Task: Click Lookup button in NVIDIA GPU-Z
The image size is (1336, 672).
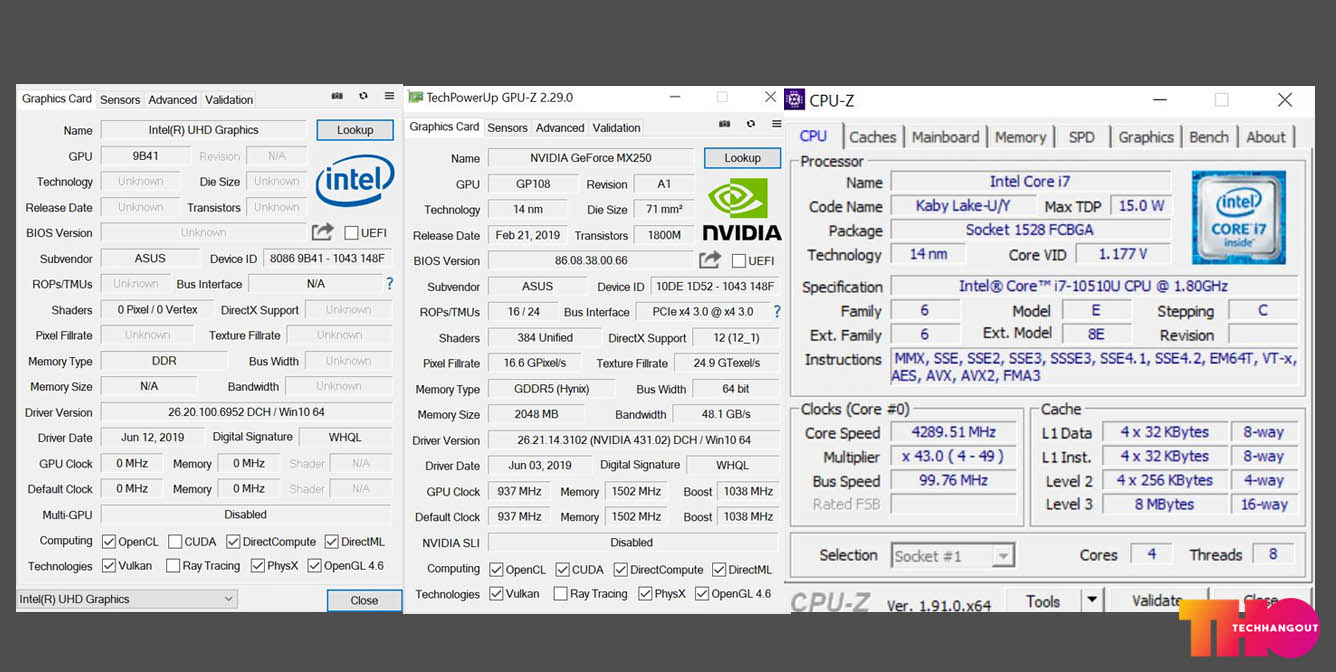Action: (742, 158)
